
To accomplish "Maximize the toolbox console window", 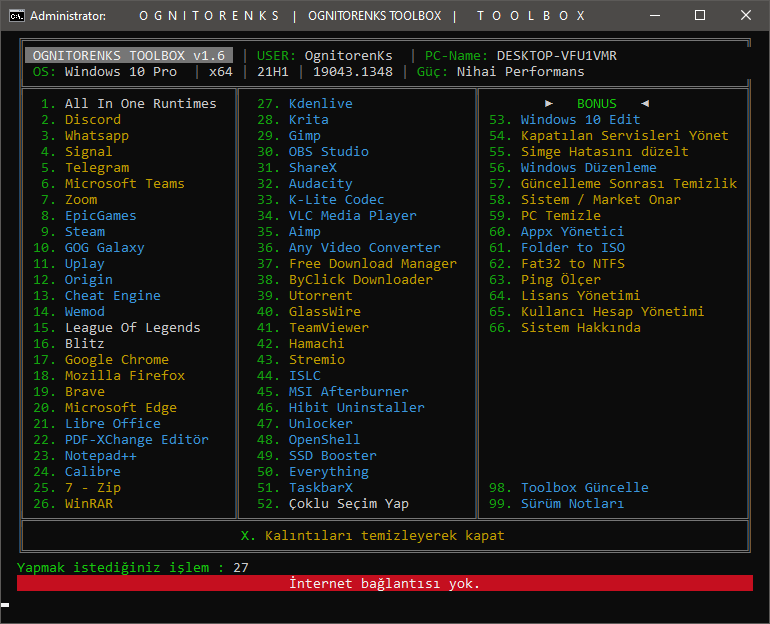I will click(700, 16).
